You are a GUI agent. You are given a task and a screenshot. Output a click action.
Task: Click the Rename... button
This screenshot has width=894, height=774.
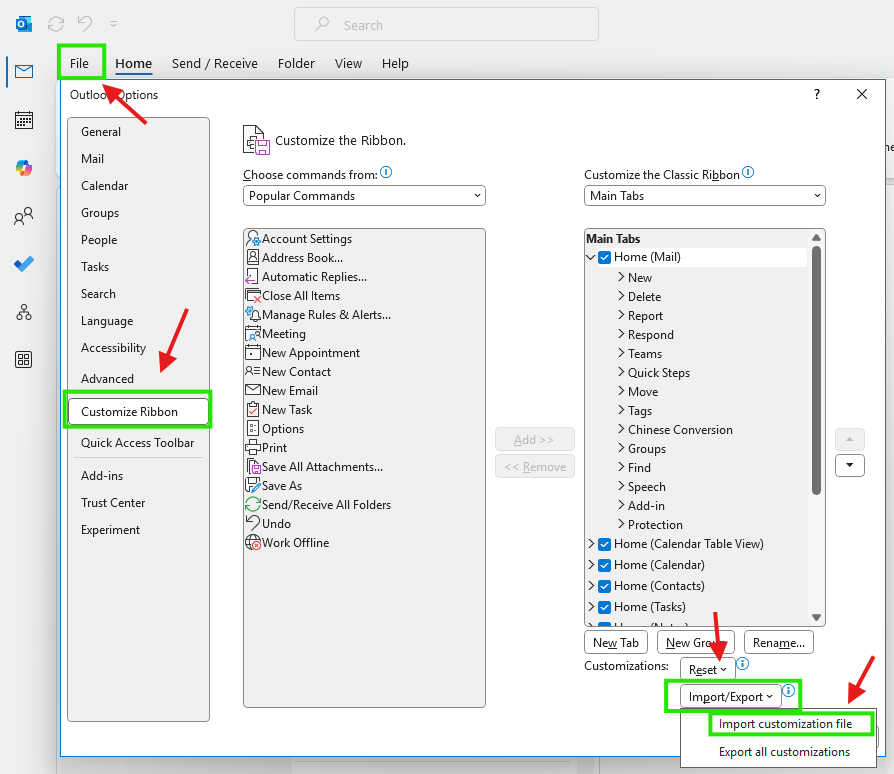778,642
